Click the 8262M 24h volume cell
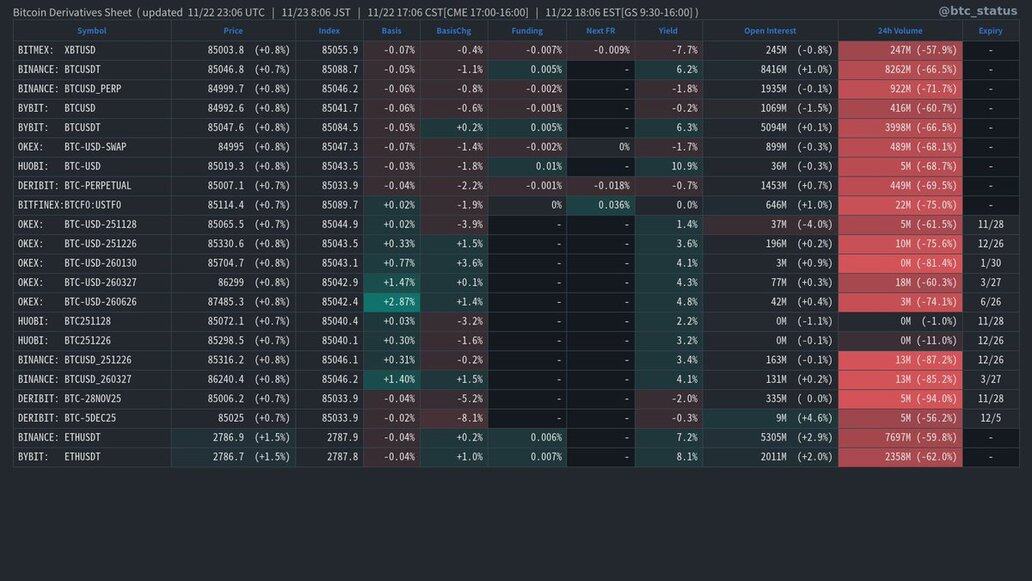 900,70
